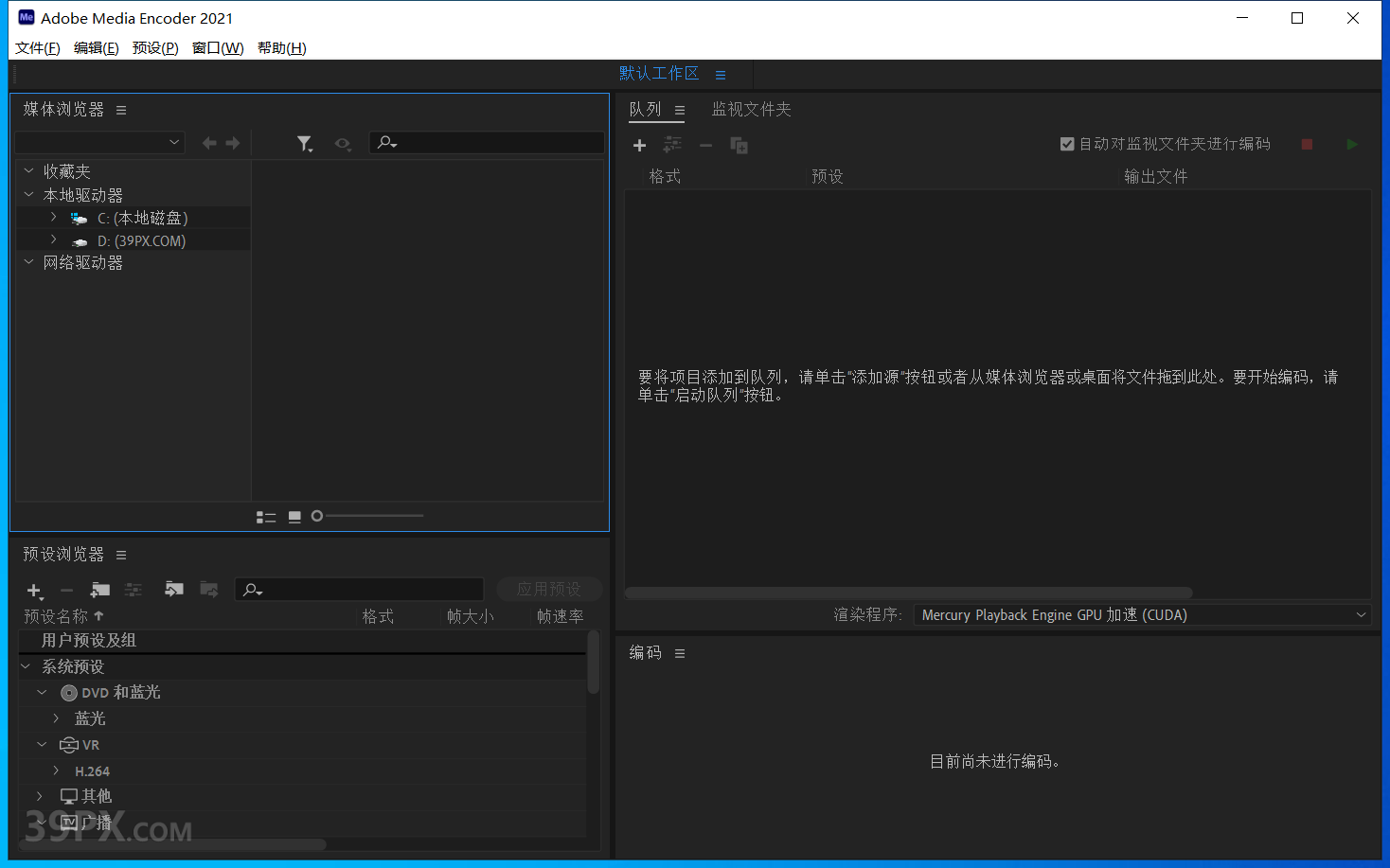Select the D: drive icon
Screen dimensions: 1390x868
80,241
